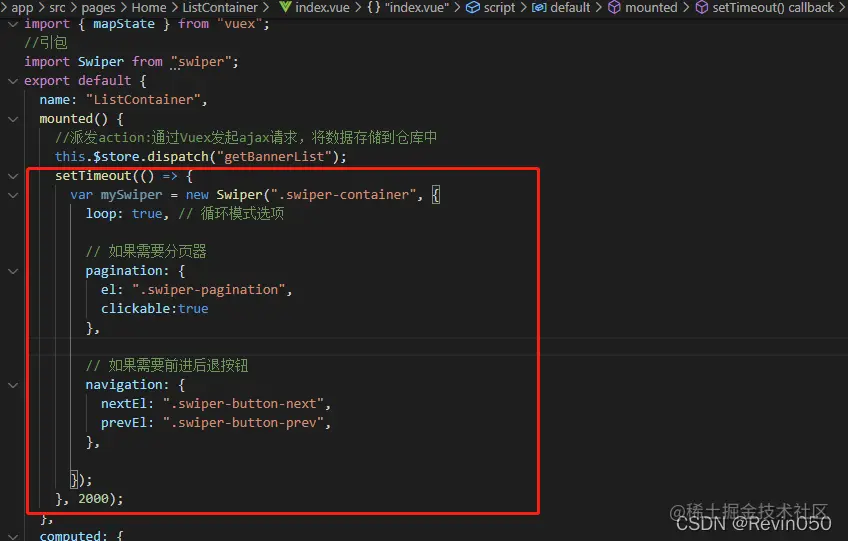The image size is (848, 541).
Task: Click the Vue file icon in breadcrumb
Action: 285,7
